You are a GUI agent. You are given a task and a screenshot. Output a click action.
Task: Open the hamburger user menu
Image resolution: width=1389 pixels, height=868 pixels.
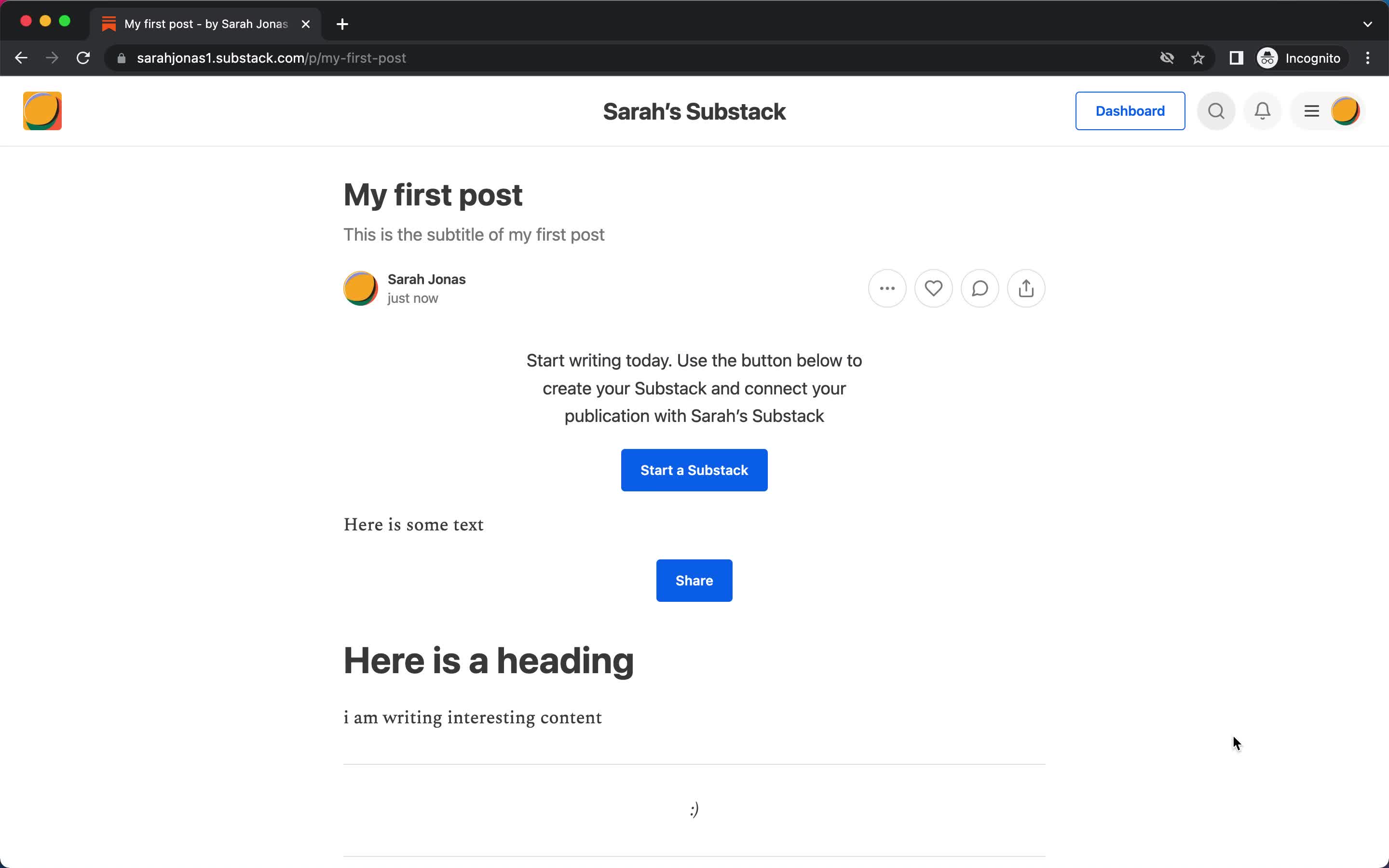[x=1311, y=111]
